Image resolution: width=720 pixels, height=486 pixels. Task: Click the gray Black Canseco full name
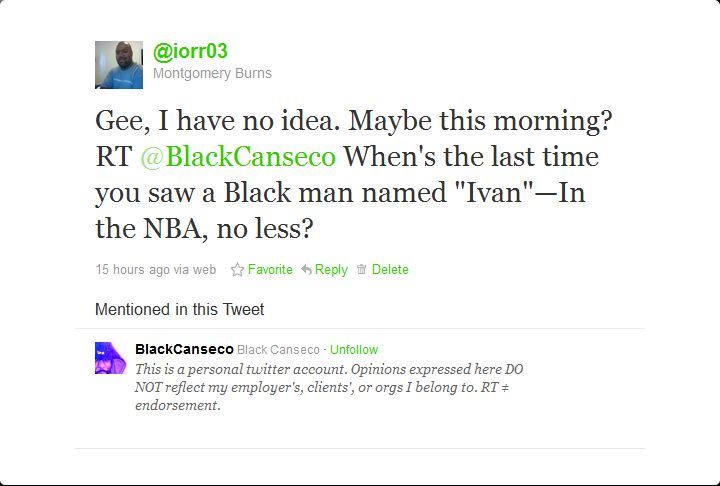(278, 350)
